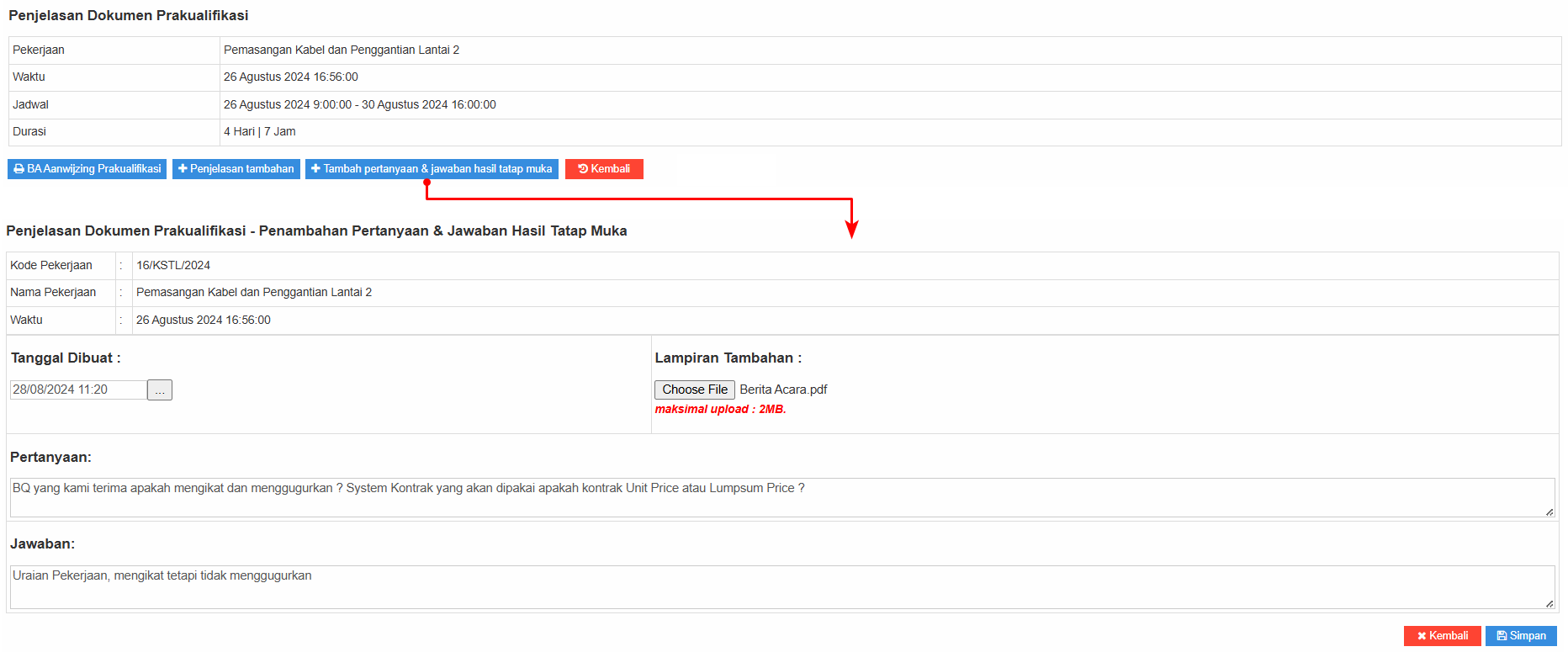Click the Durasi value 4 Hari | 7 Jam
Image resolution: width=1568 pixels, height=652 pixels.
point(260,131)
